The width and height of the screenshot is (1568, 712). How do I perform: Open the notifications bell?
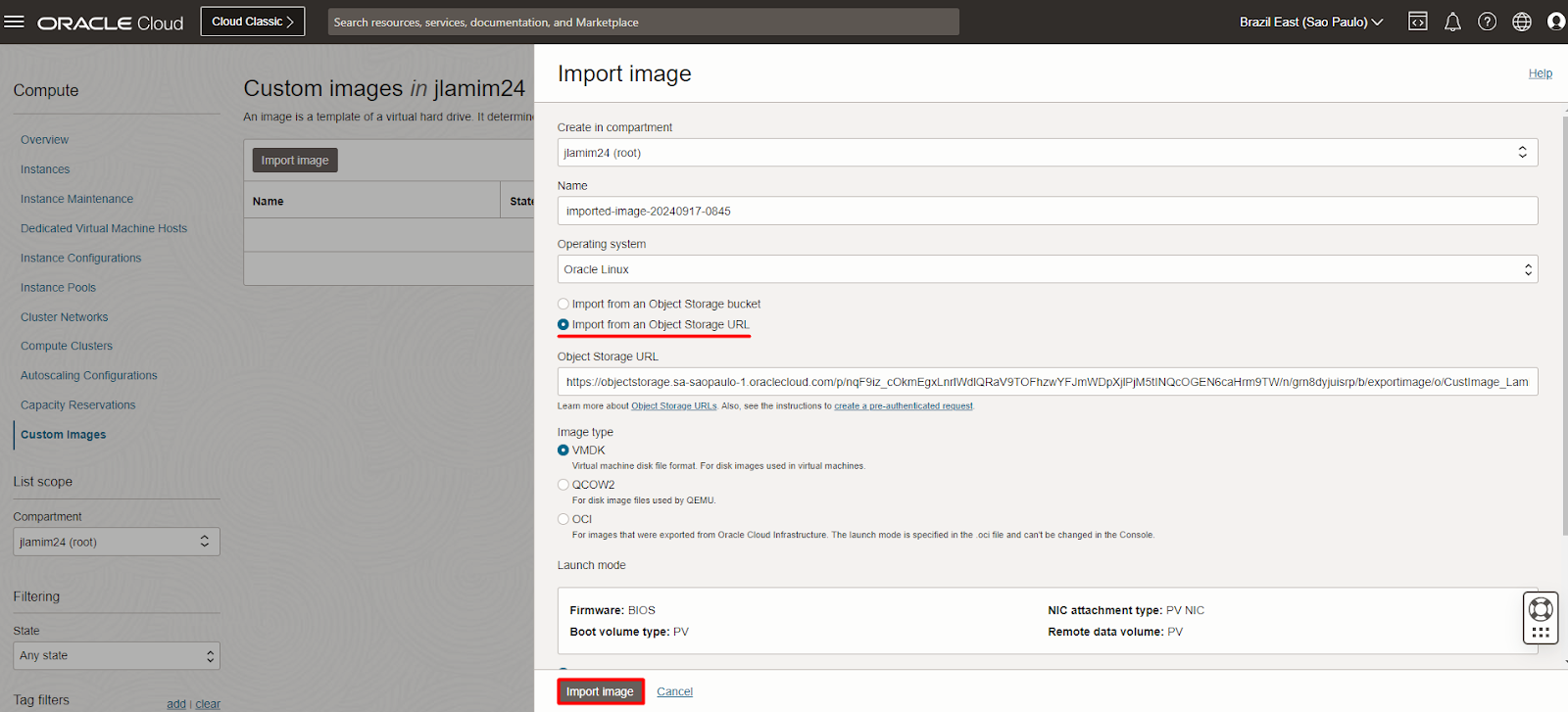[1452, 22]
